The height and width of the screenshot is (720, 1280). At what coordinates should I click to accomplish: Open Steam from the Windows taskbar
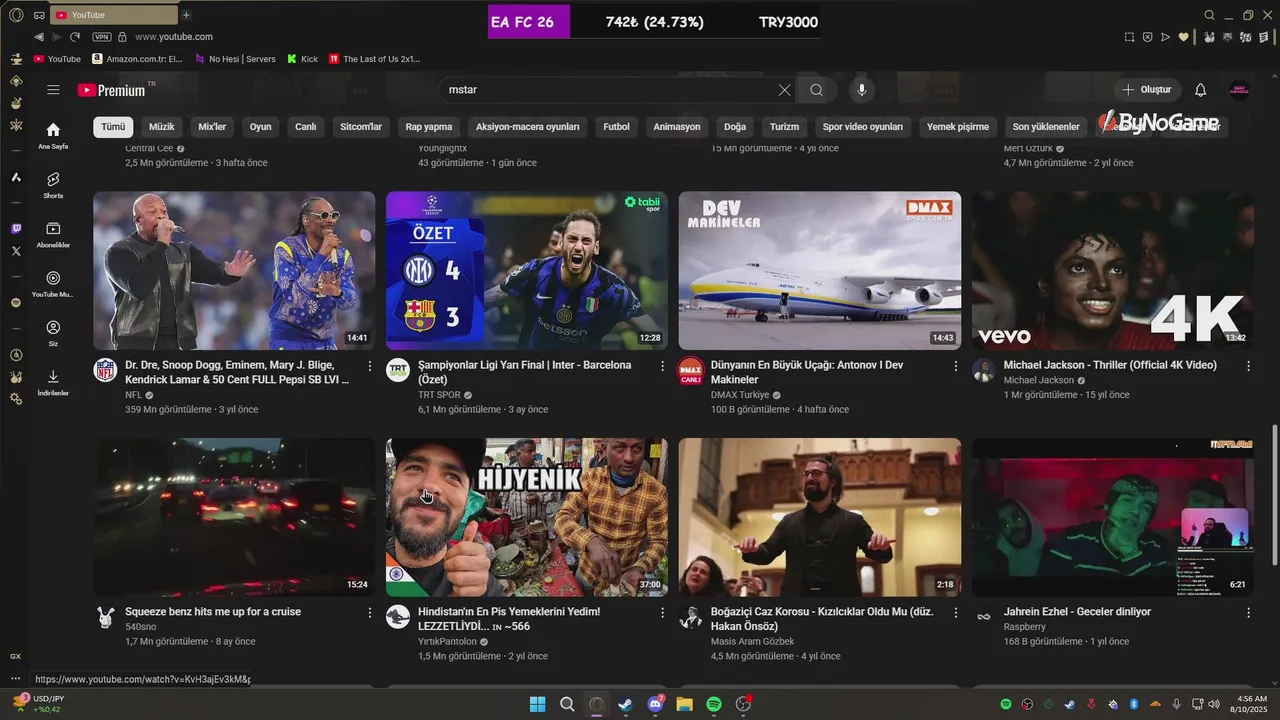point(626,704)
